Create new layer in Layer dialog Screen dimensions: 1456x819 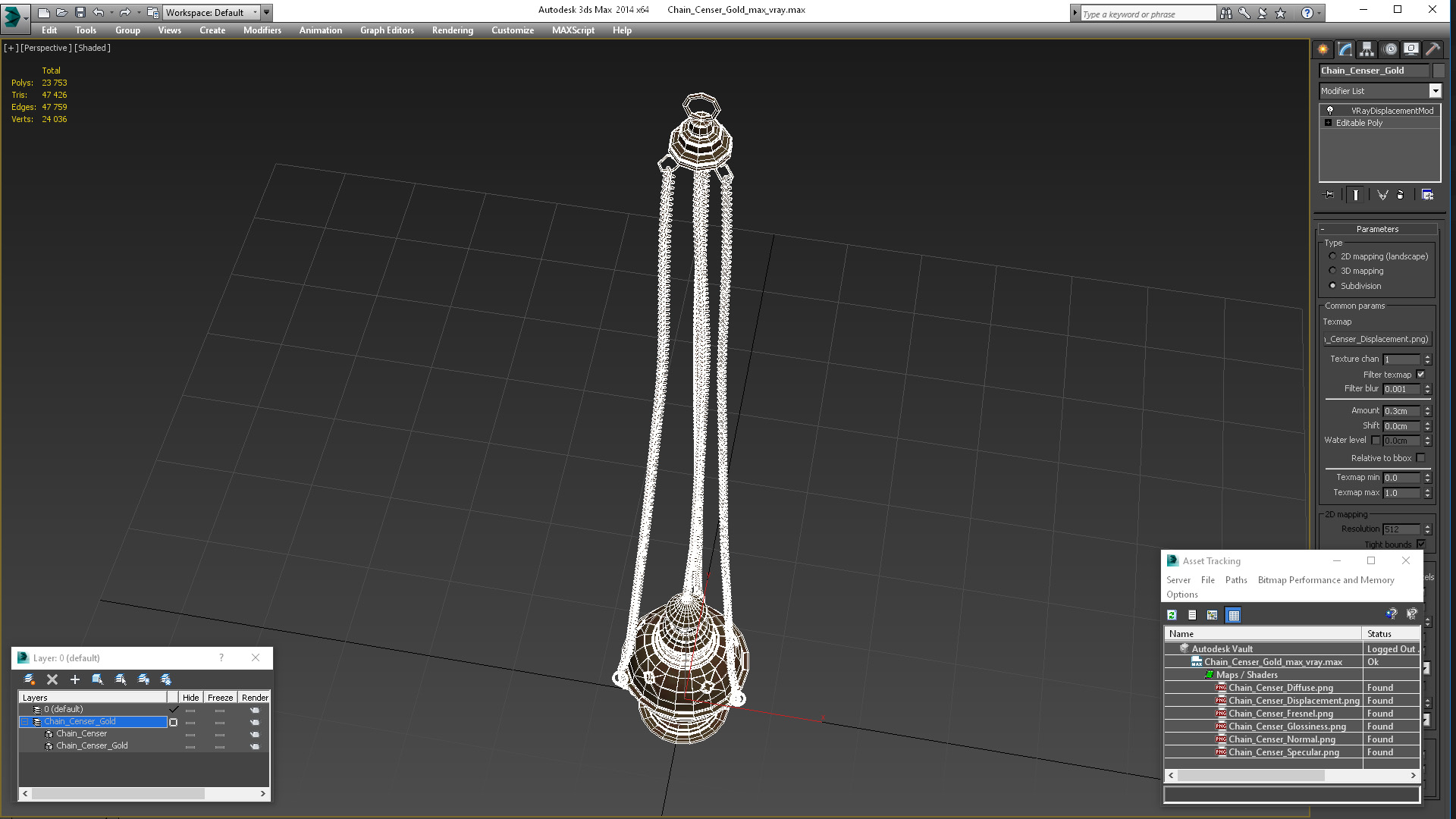pos(30,679)
